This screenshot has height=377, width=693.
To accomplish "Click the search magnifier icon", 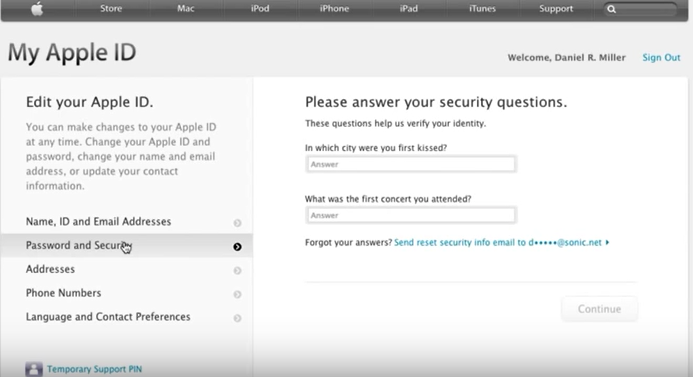I will 611,9.
